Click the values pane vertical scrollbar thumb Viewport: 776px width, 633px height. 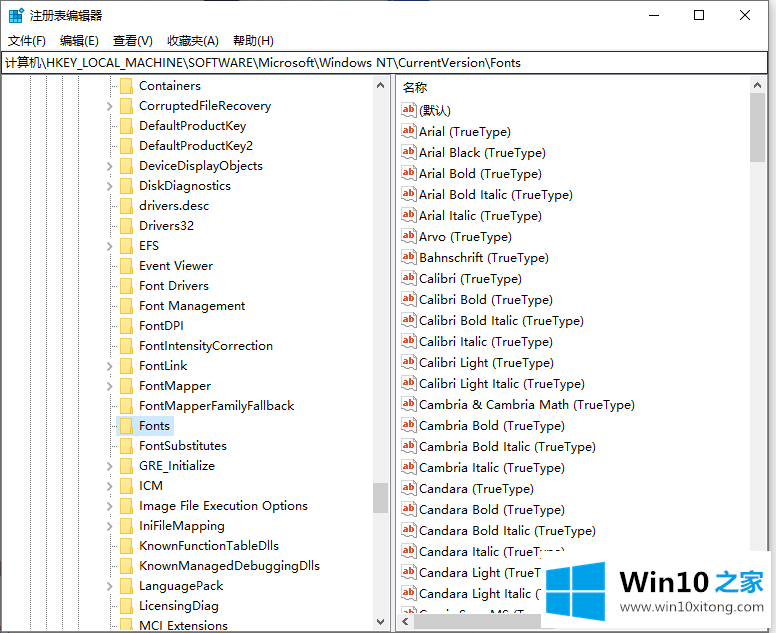click(757, 128)
